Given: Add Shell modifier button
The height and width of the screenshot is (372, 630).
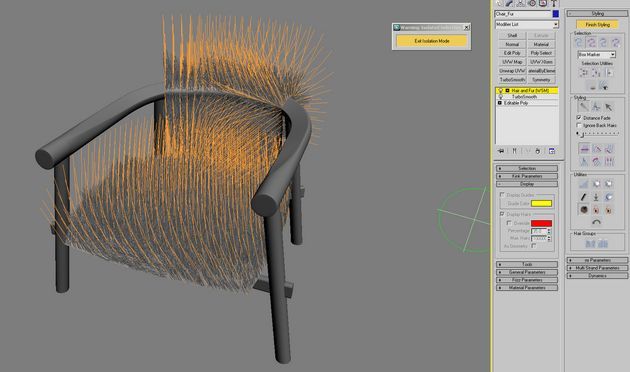Looking at the screenshot, I should [x=512, y=35].
